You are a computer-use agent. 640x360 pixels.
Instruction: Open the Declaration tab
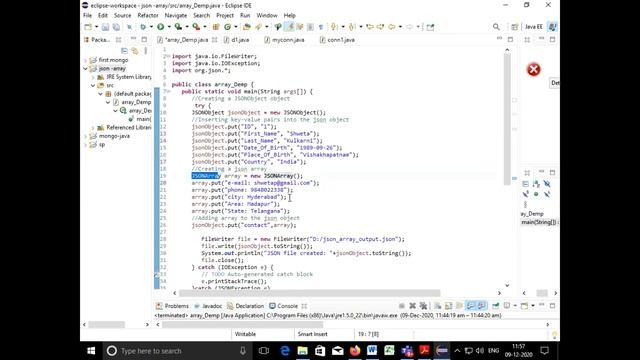pos(246,306)
